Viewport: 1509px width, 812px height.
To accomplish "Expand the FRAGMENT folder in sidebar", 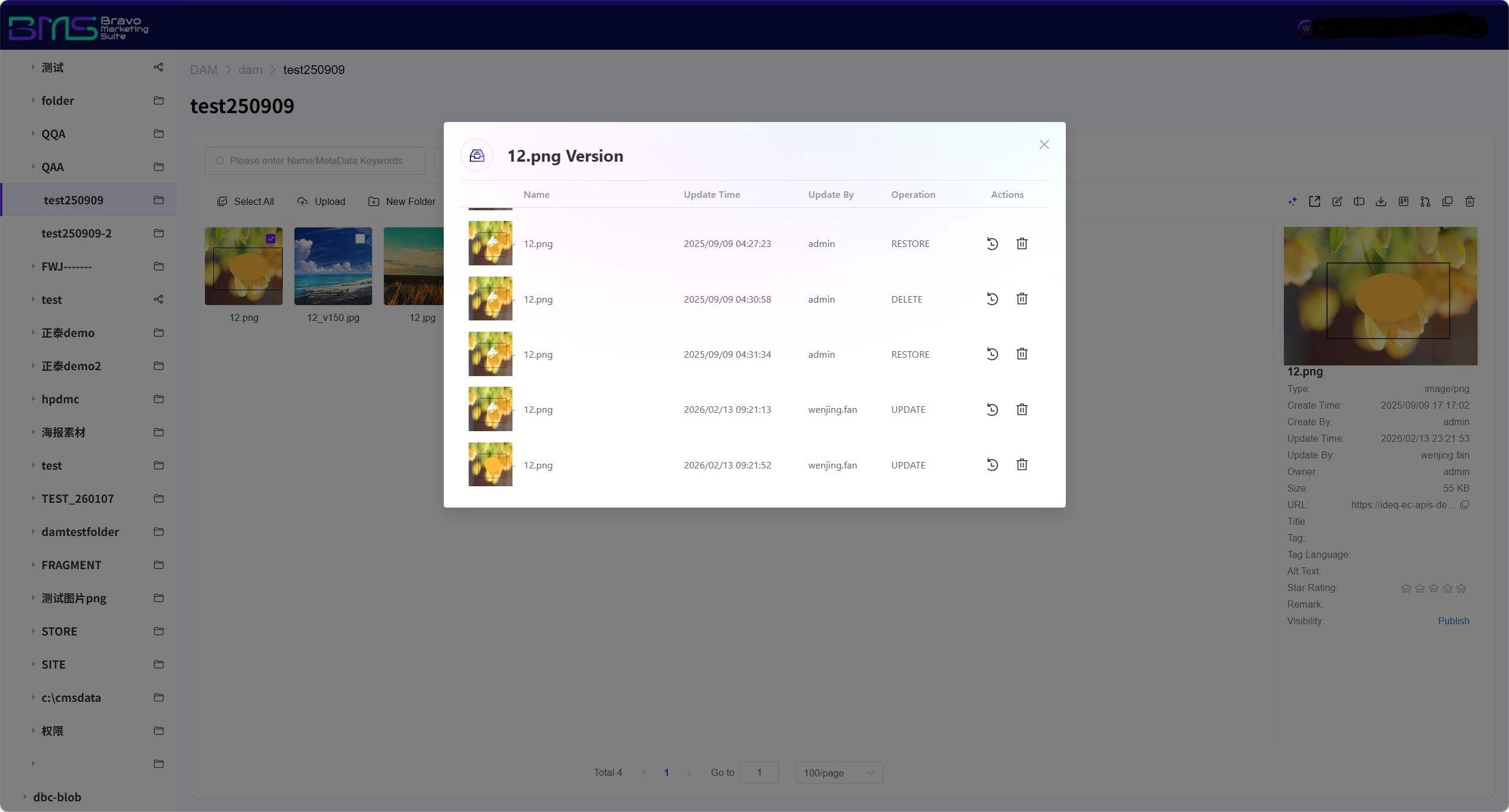I will coord(33,565).
